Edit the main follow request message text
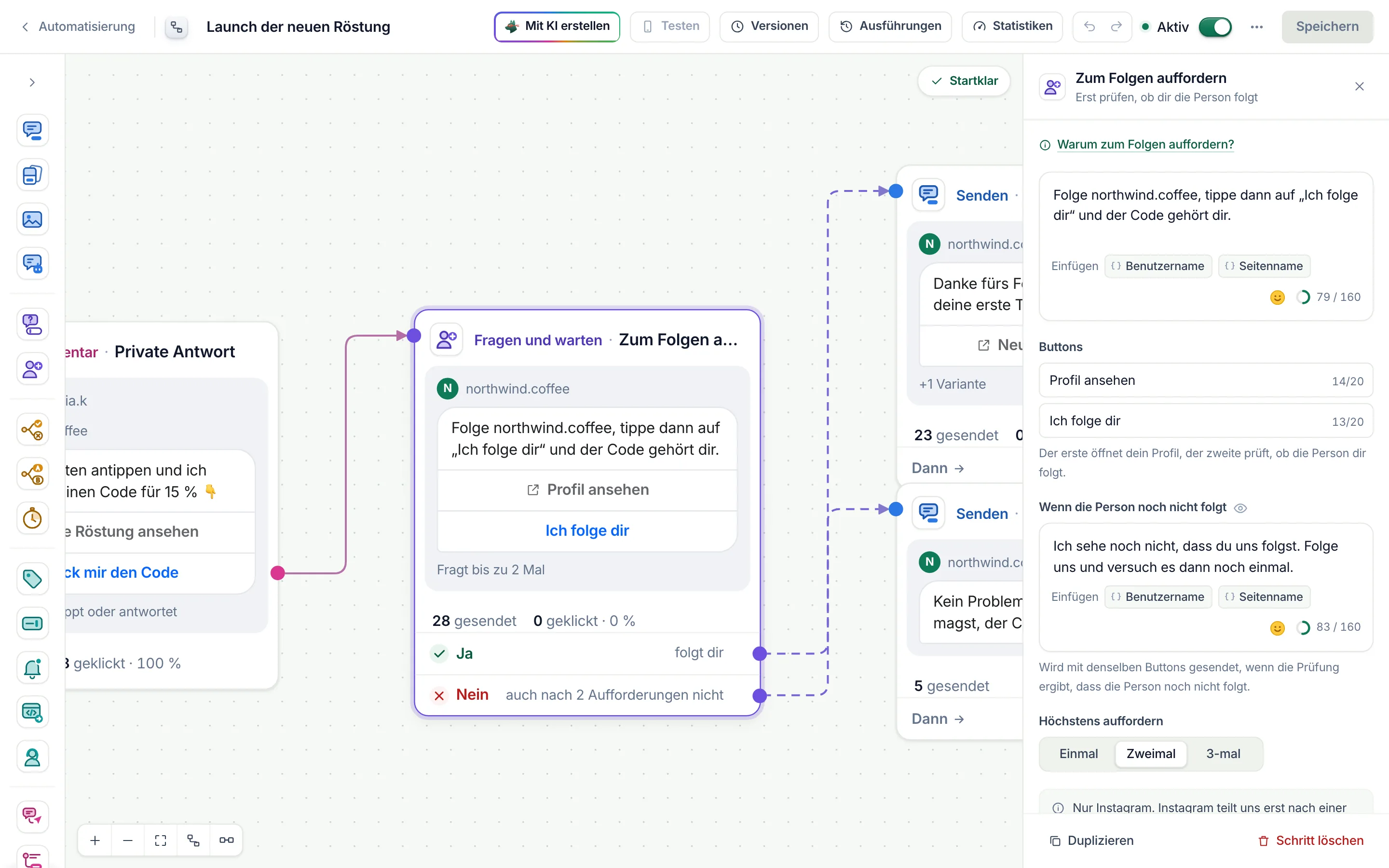1389x868 pixels. (x=1205, y=205)
